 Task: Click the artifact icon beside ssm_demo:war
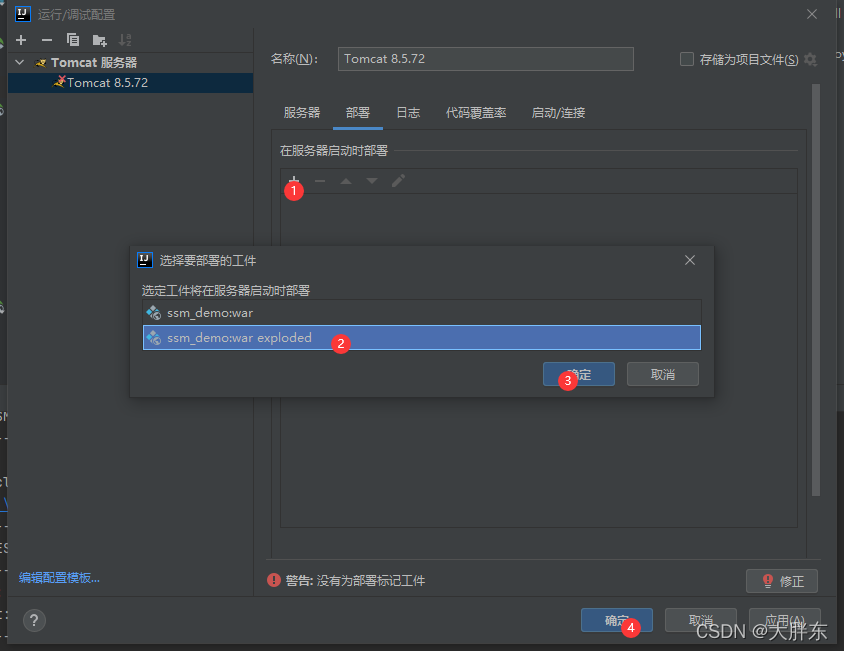point(154,313)
